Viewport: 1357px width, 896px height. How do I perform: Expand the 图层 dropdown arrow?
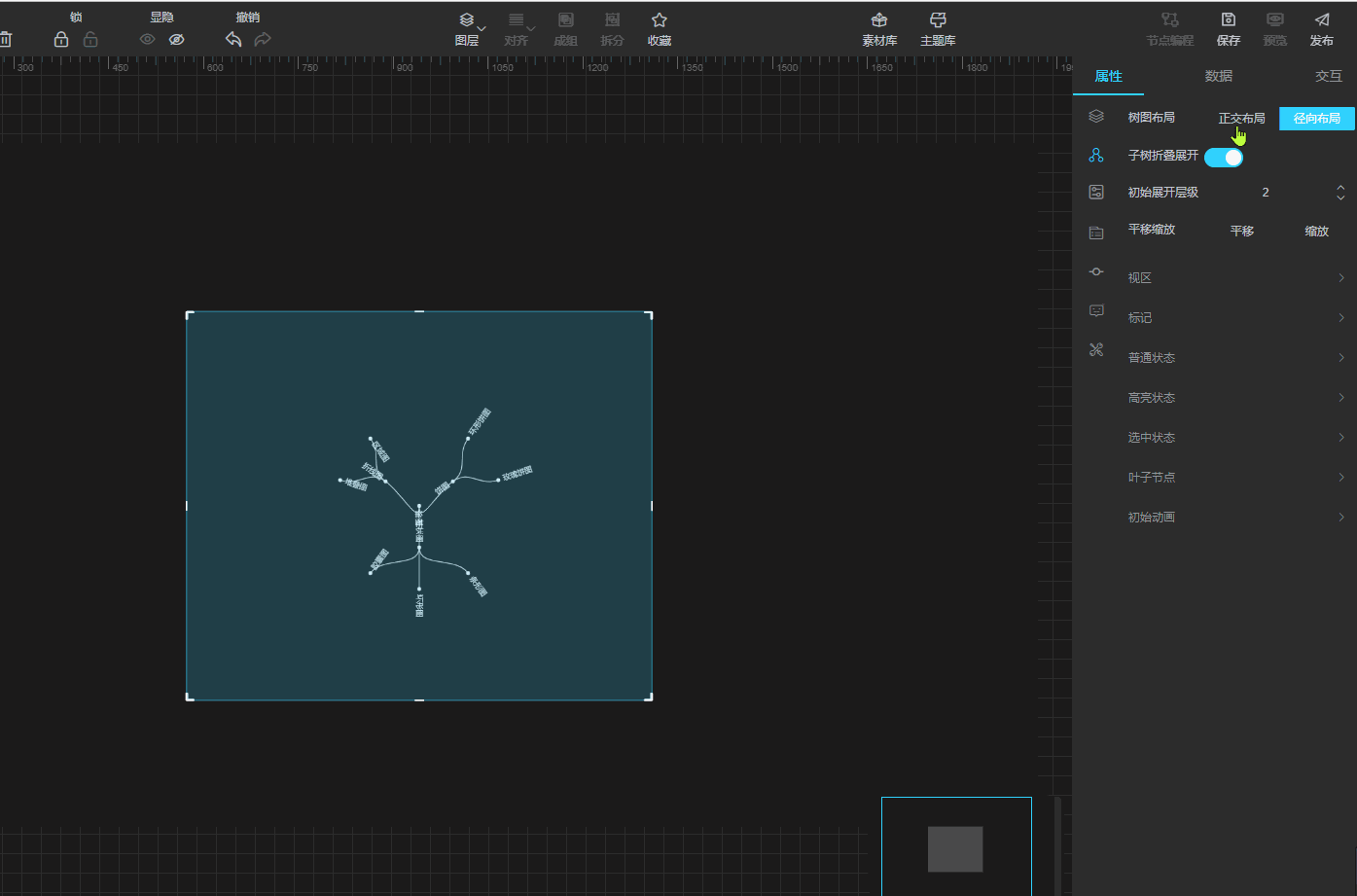click(481, 28)
